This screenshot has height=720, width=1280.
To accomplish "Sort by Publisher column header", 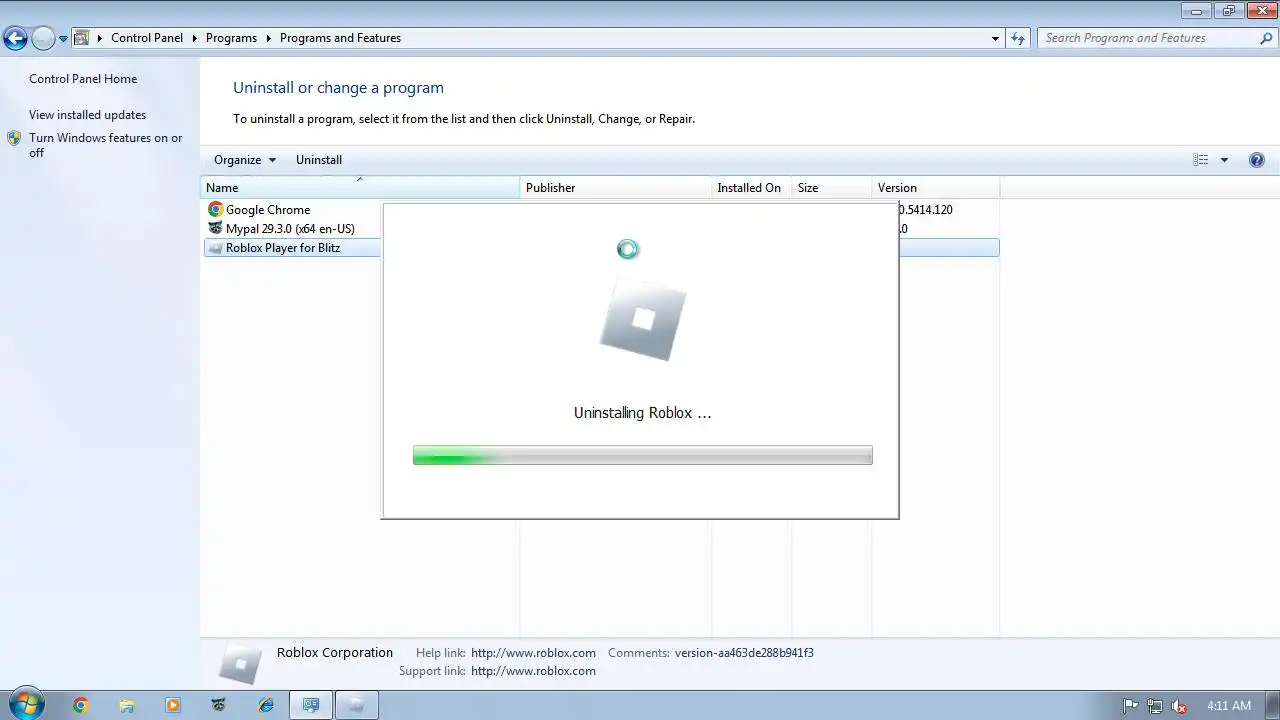I will (615, 188).
